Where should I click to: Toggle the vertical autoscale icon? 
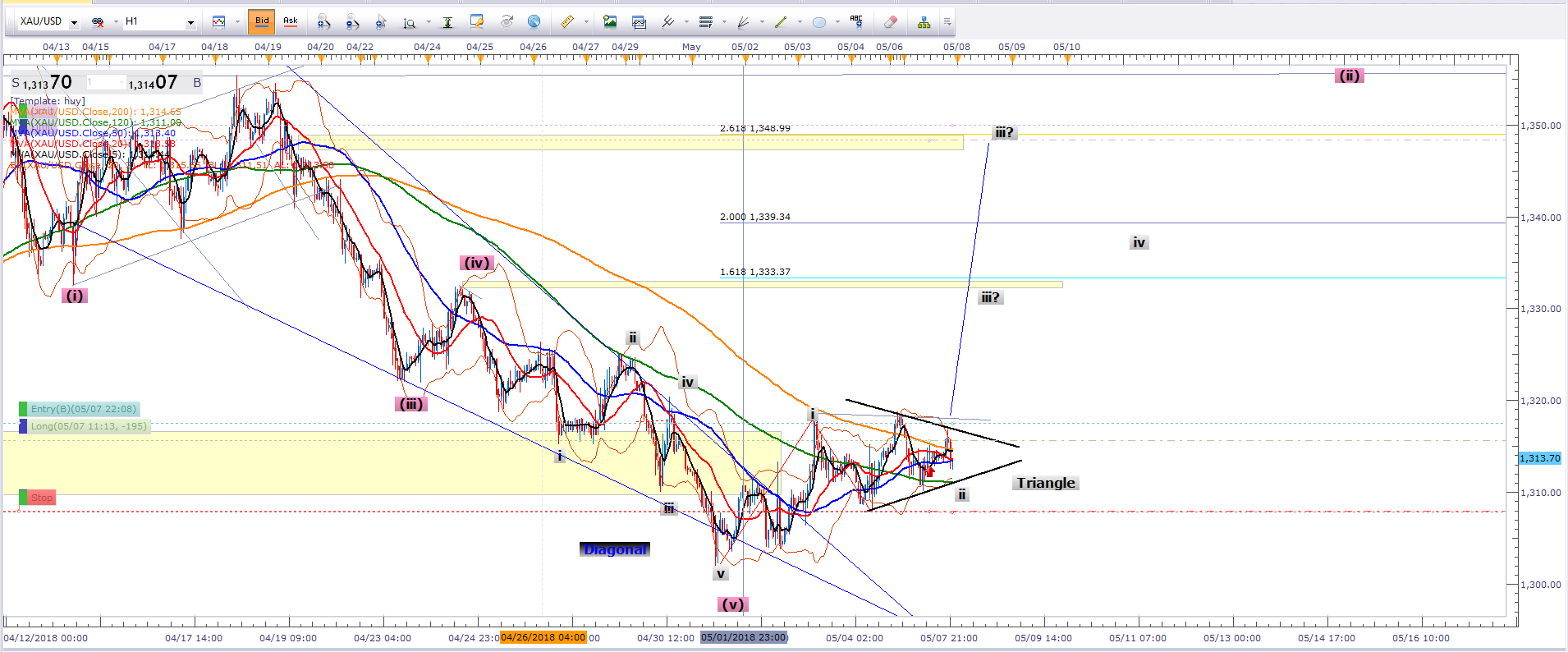(447, 22)
